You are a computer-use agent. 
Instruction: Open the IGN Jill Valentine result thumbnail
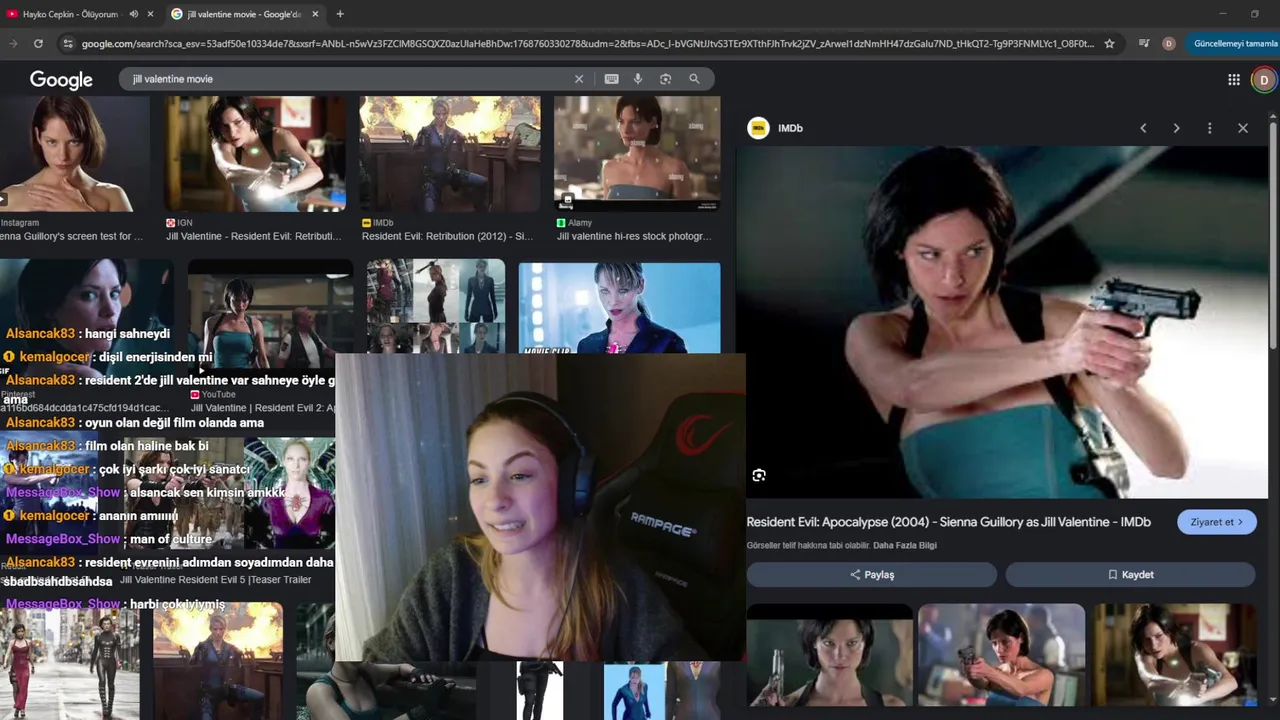(255, 154)
